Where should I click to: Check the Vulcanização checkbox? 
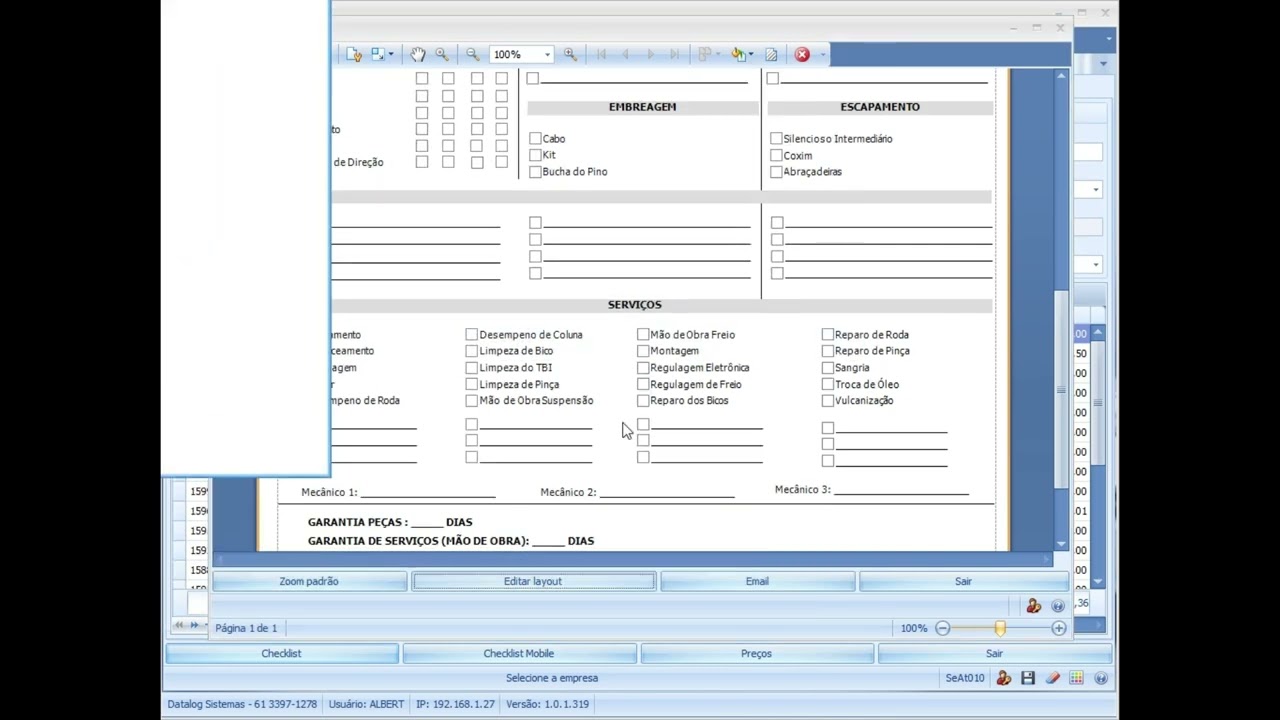(x=827, y=401)
